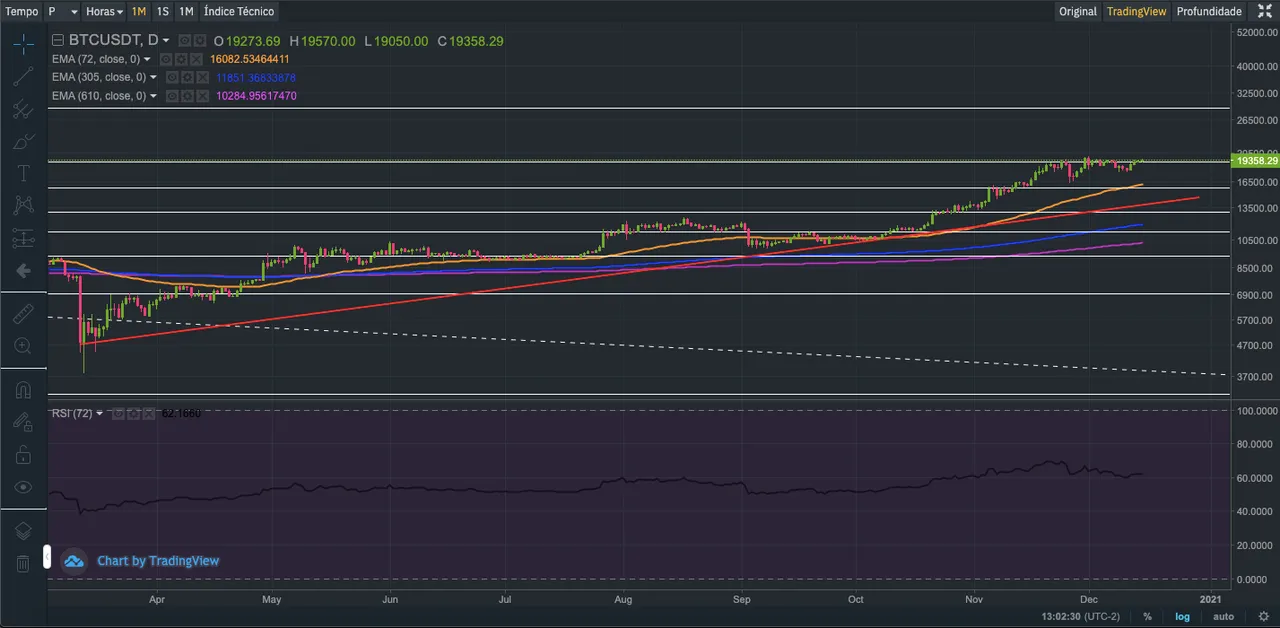Open settings gear for RSI 72 indicator
The height and width of the screenshot is (628, 1280).
coord(134,413)
